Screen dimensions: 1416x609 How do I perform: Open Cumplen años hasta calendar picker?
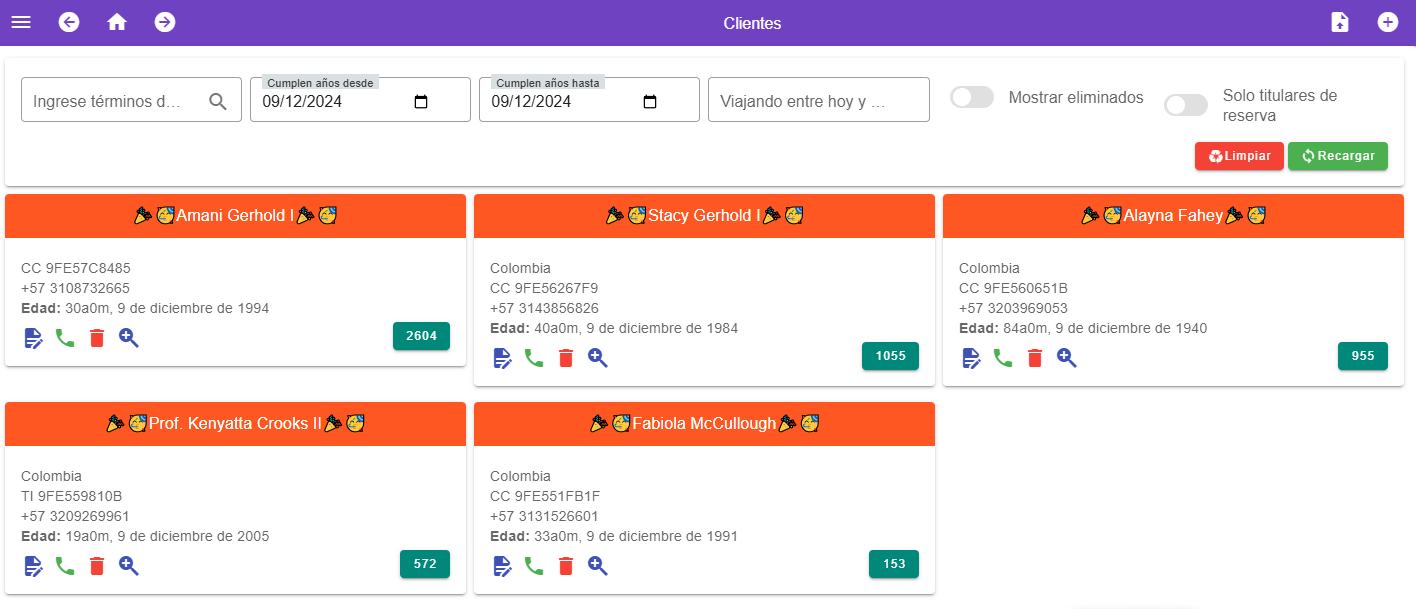650,101
